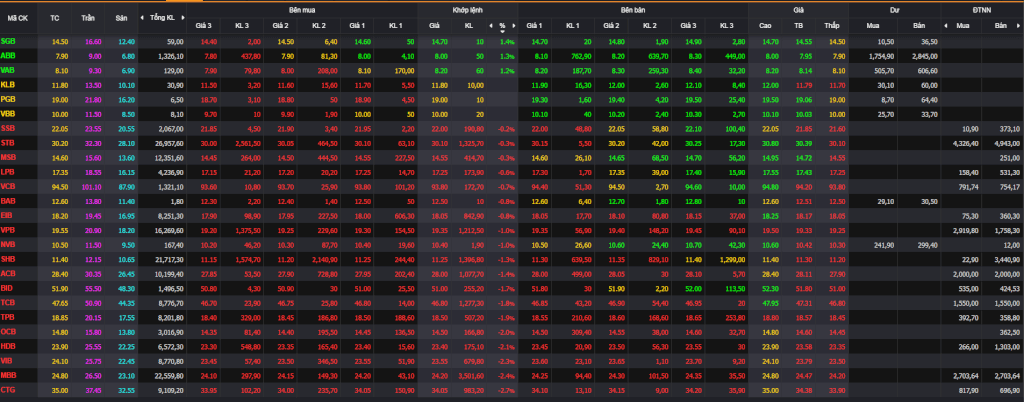Open the TPB stock symbol

(x=8, y=318)
